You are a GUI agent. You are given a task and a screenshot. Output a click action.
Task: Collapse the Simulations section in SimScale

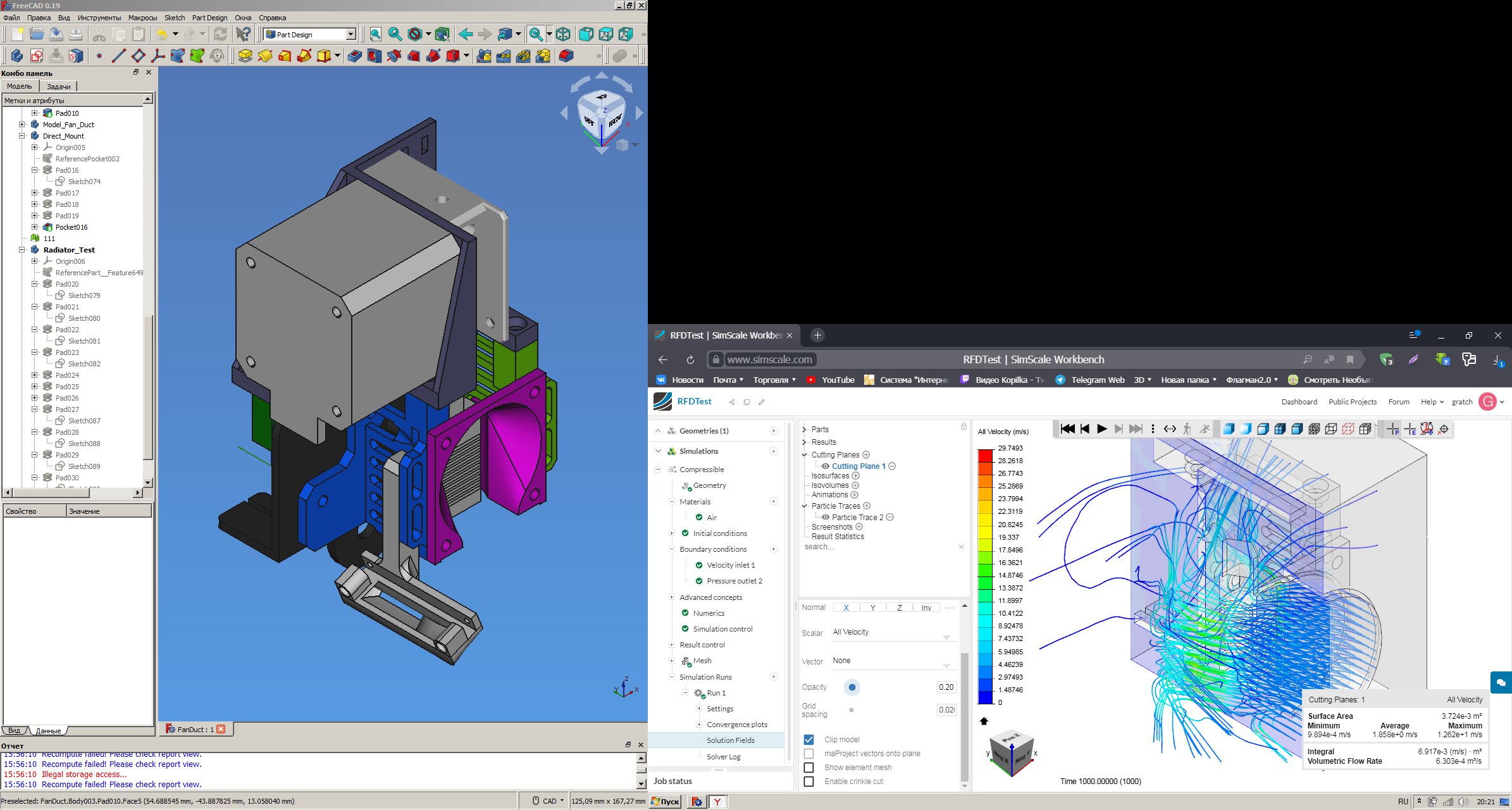(x=658, y=451)
